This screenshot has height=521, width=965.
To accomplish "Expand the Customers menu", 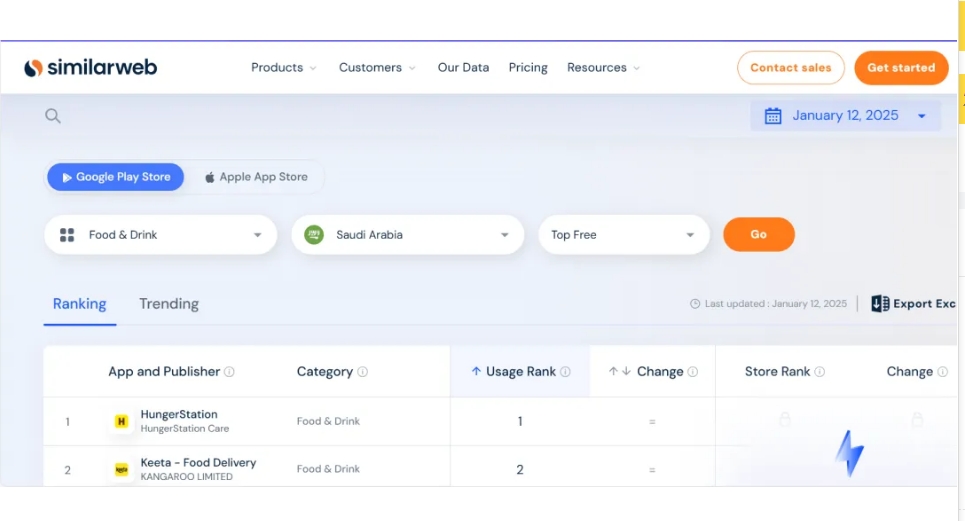I will 377,68.
